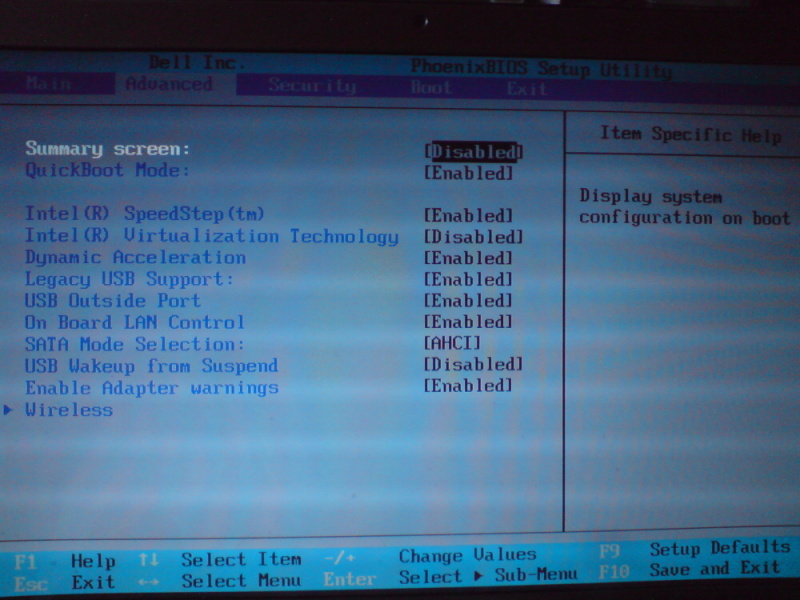Click the Dell Inc. title text

coord(197,63)
